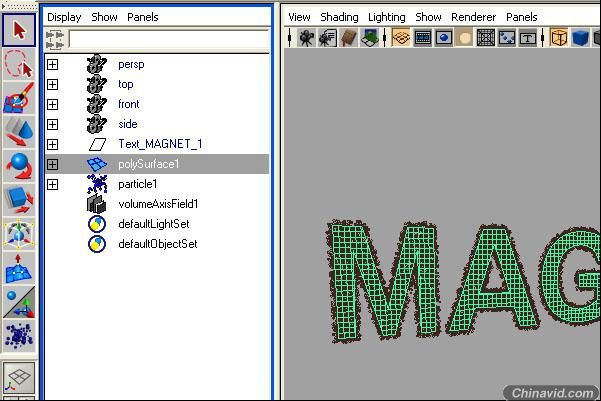The height and width of the screenshot is (401, 601).
Task: Open the viewport View menu
Action: pos(299,17)
